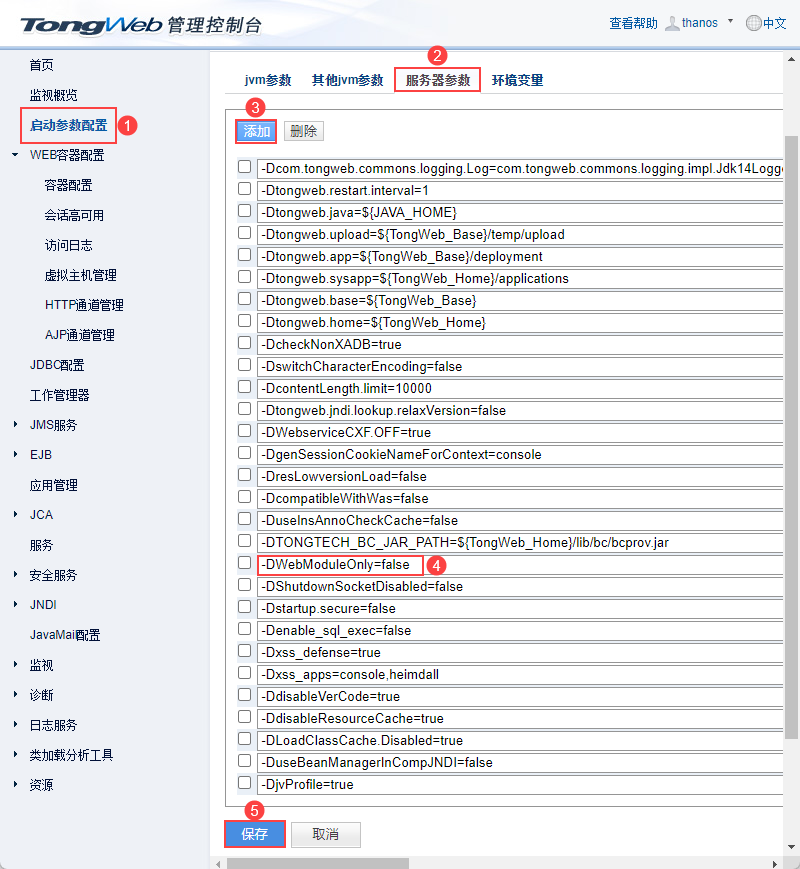Image resolution: width=800 pixels, height=869 pixels.
Task: Collapse the WEB容器配置 section
Action: 58,155
